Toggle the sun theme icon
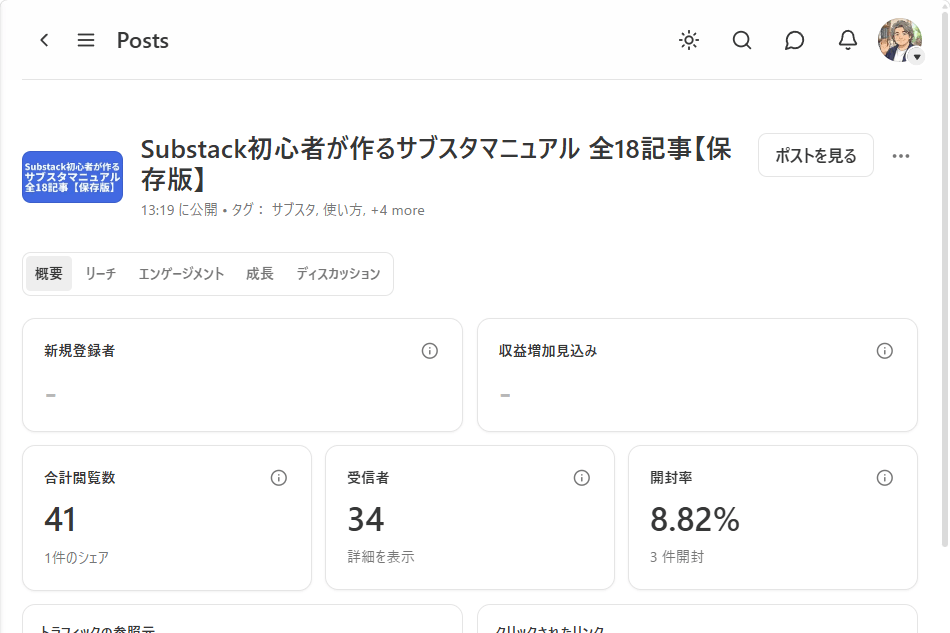This screenshot has width=950, height=633. 689,41
